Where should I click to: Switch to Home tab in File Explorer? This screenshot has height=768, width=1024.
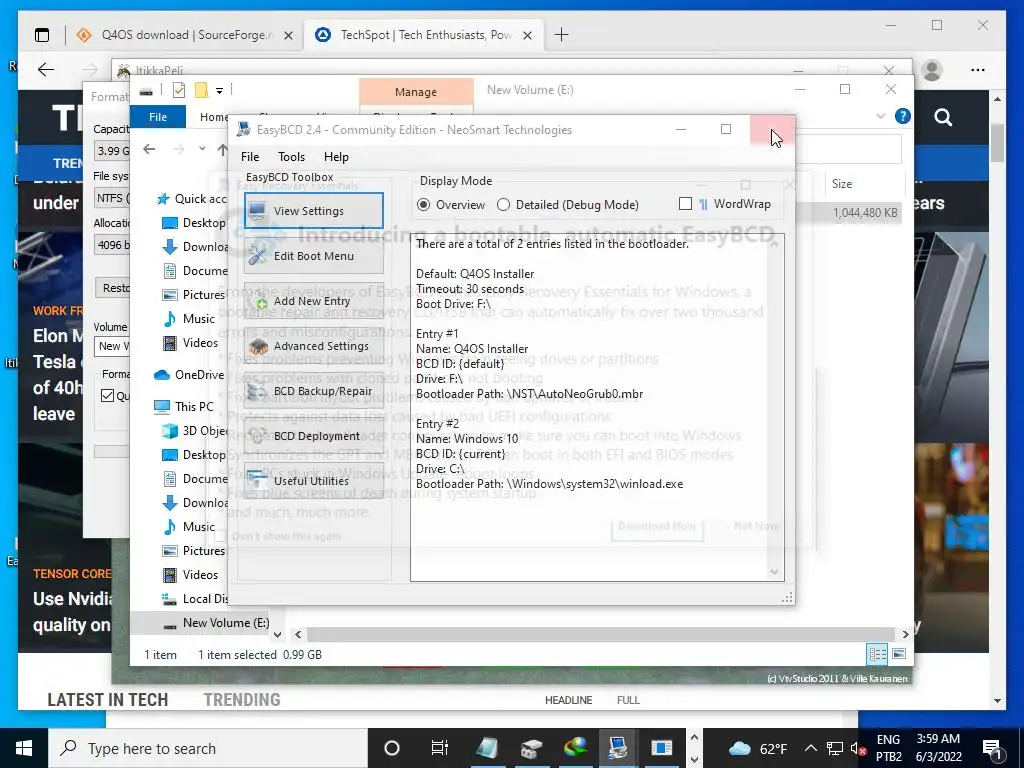point(213,117)
